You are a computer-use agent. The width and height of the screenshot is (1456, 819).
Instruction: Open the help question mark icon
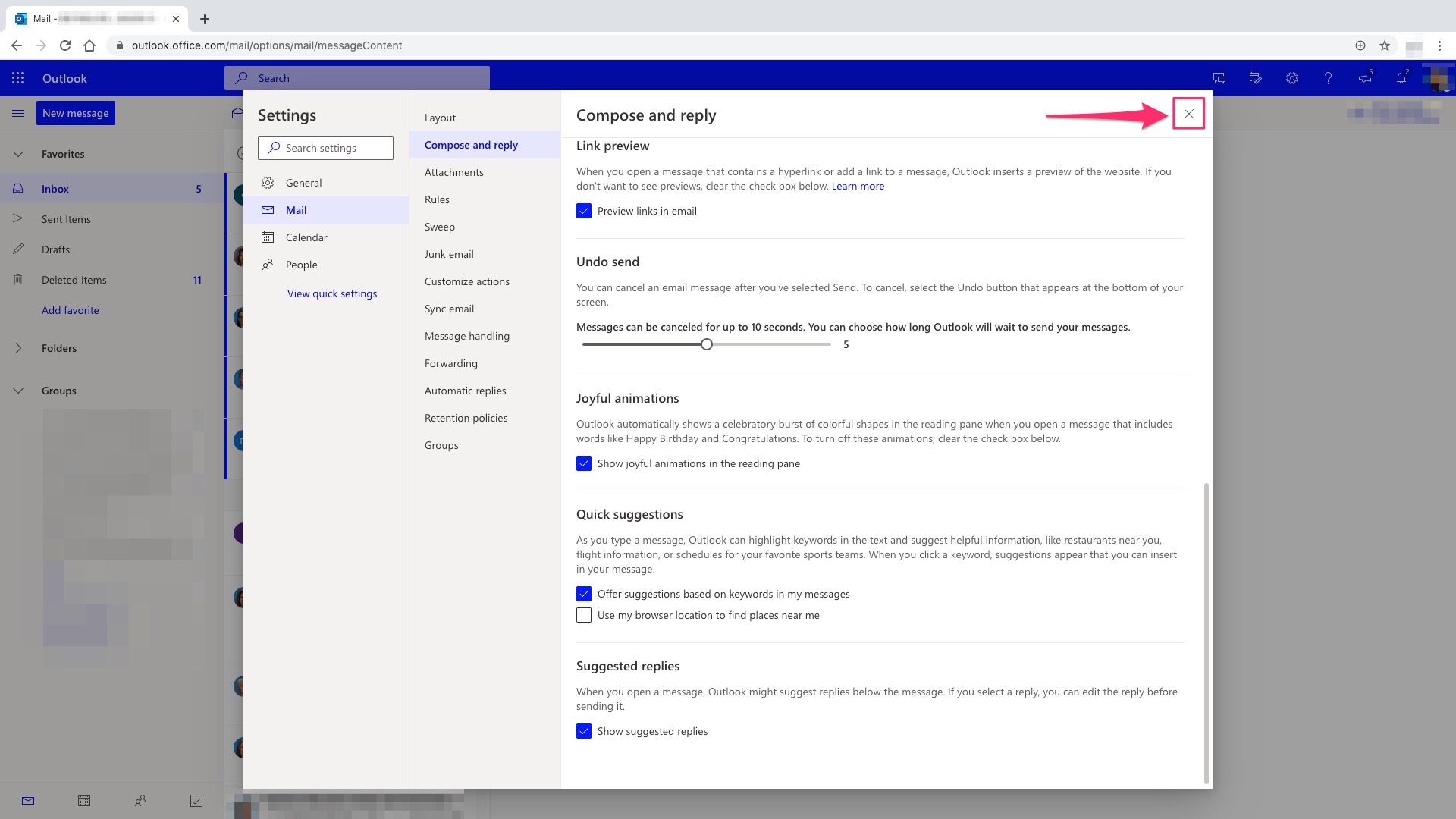coord(1328,78)
